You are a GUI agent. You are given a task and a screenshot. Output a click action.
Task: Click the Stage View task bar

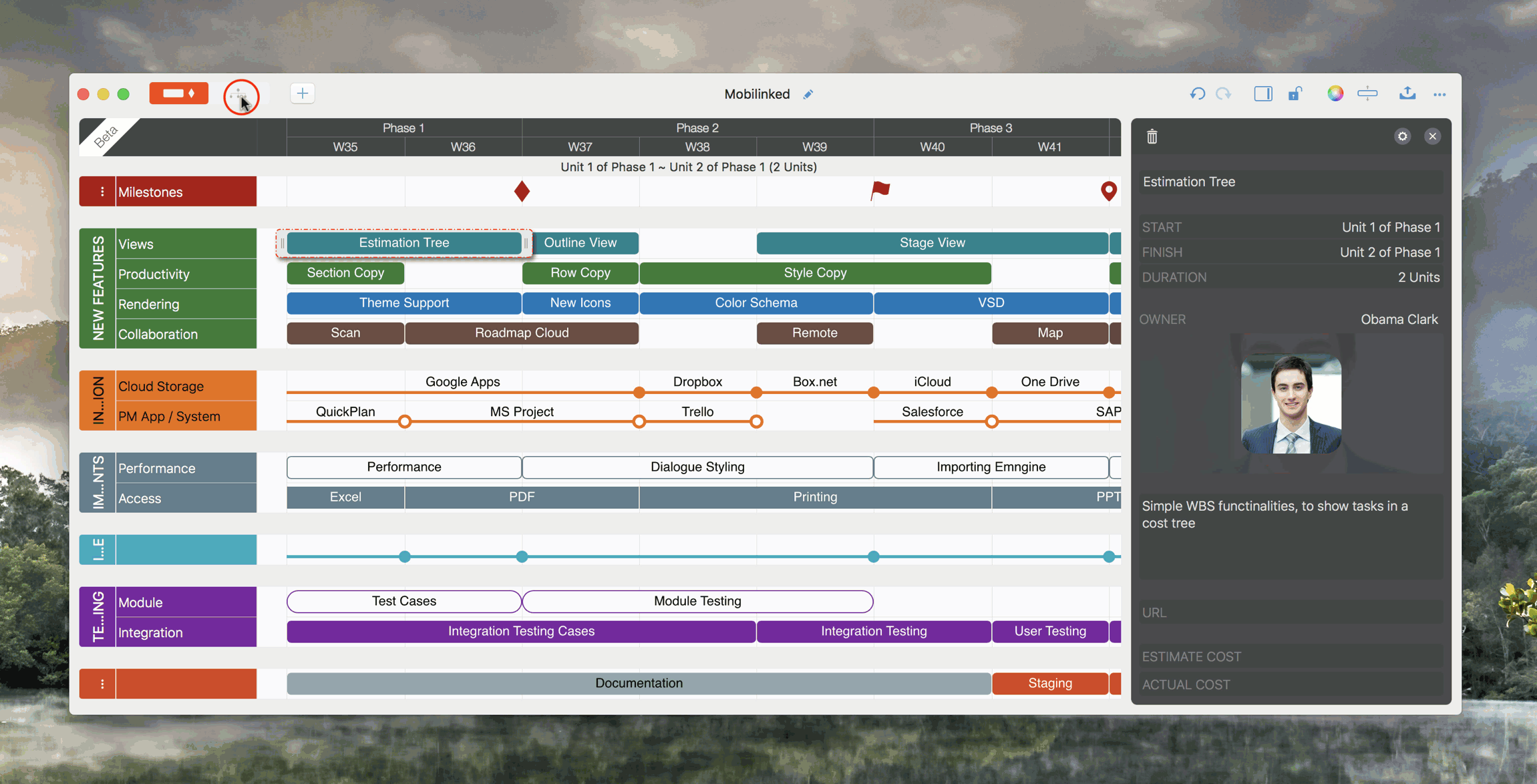click(x=932, y=243)
